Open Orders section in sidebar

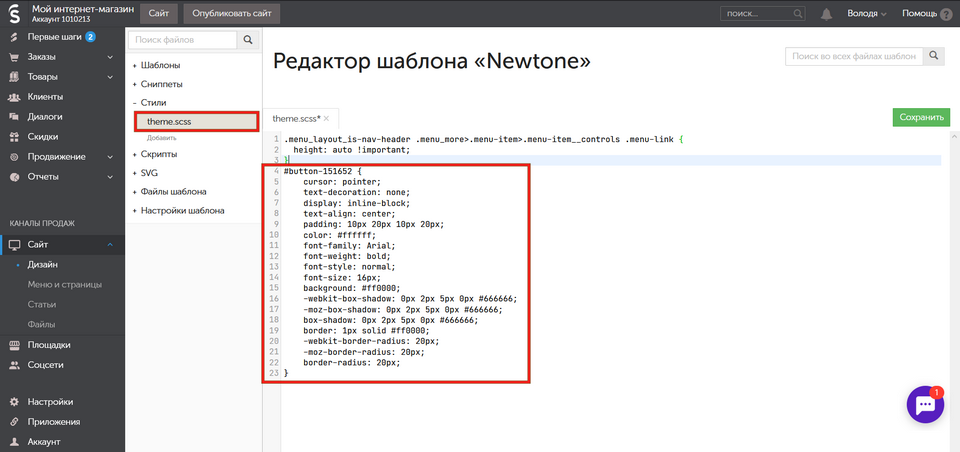click(42, 57)
